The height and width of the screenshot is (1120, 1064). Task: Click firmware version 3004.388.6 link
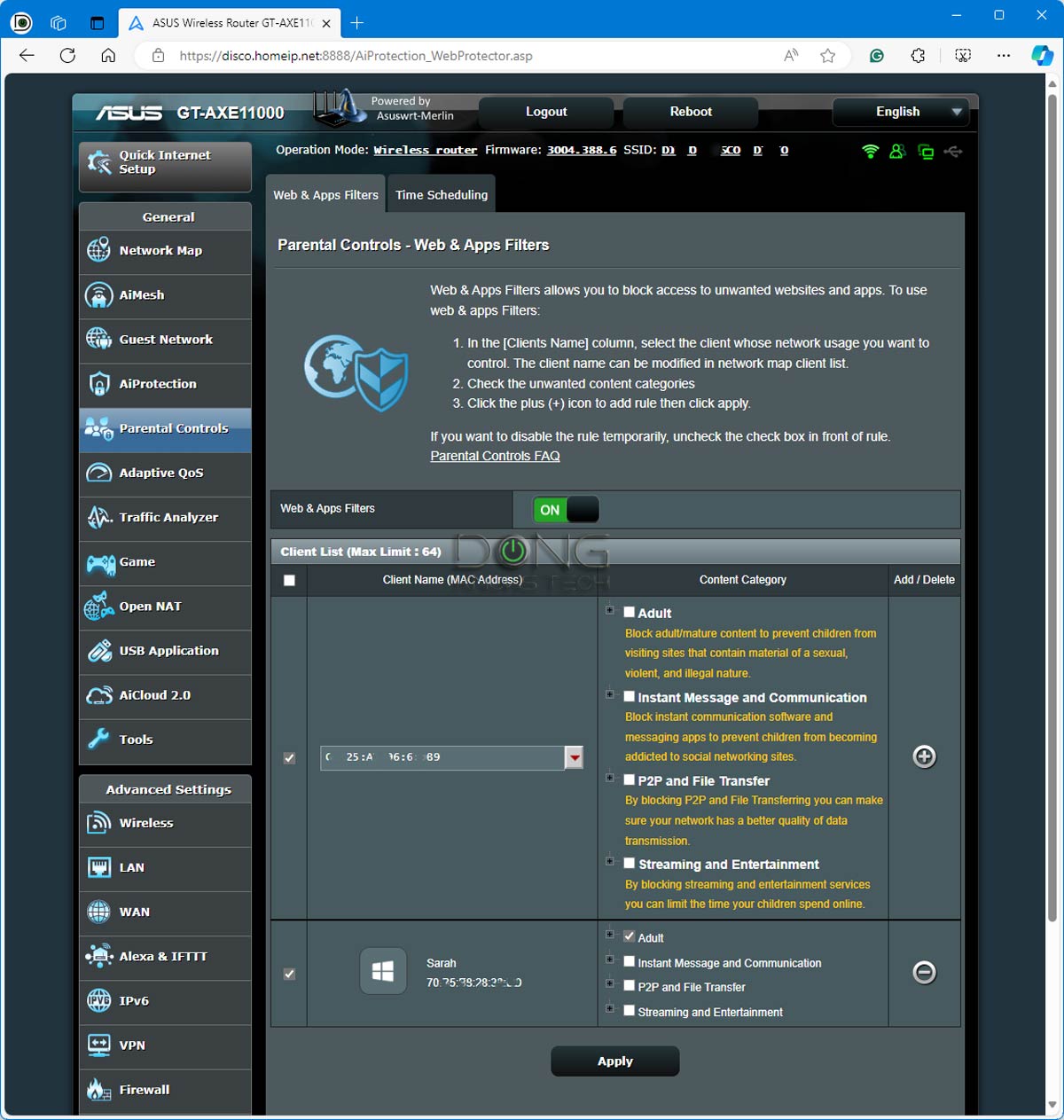pos(582,150)
